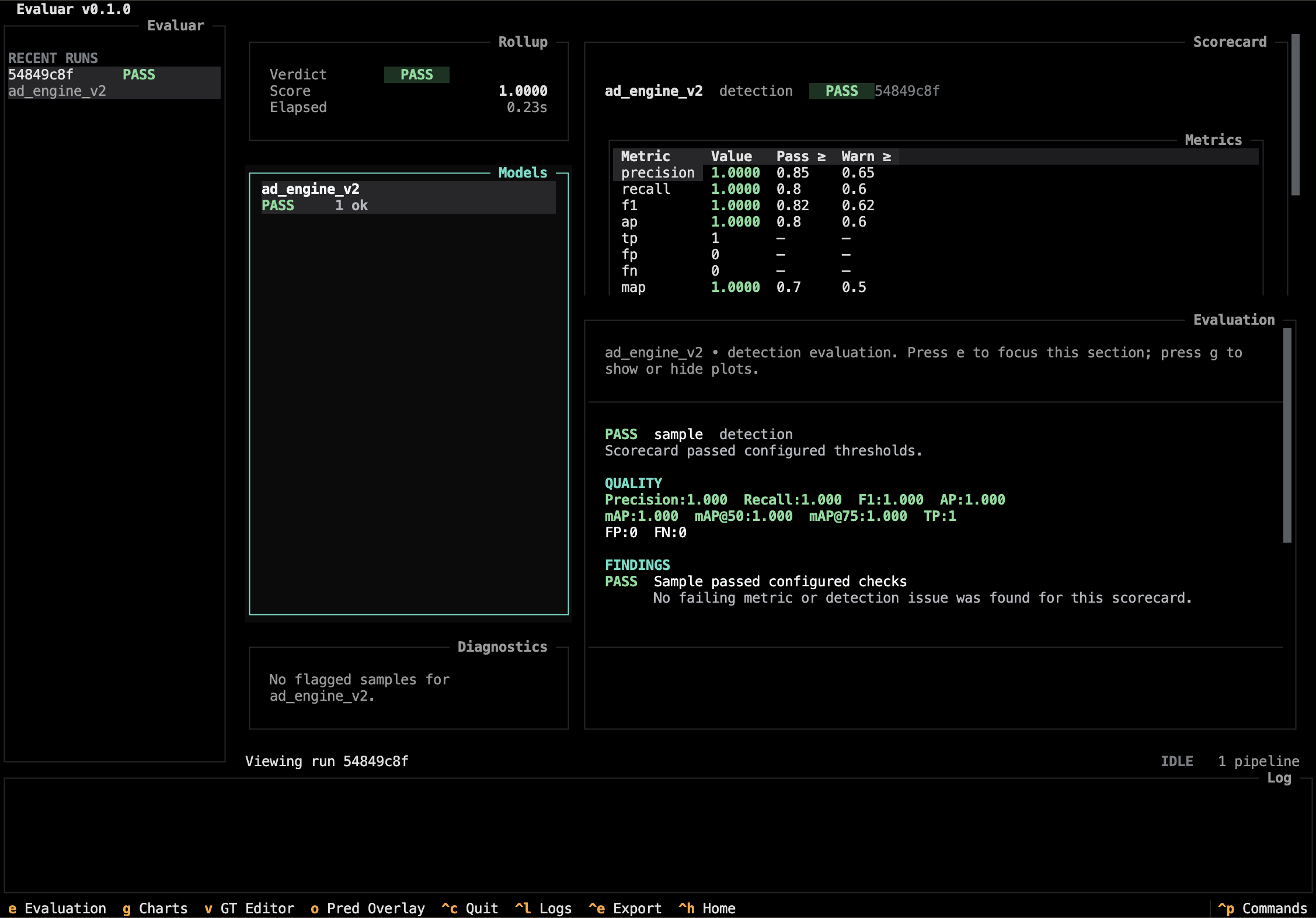Select ad_engine_v2 model in Models panel
Viewport: 1316px width, 918px height.
tap(408, 197)
